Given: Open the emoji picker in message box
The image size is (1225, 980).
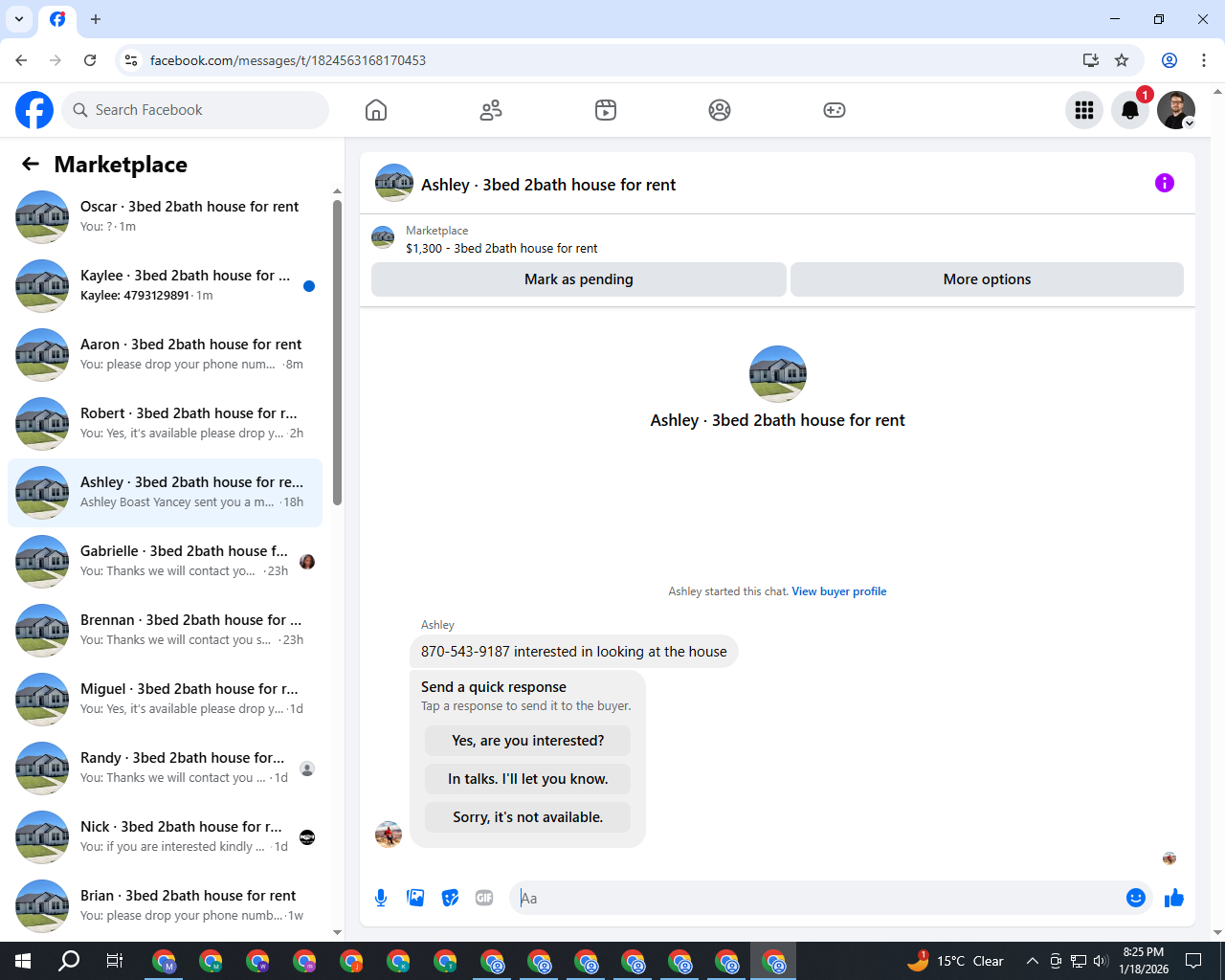Looking at the screenshot, I should point(1136,898).
